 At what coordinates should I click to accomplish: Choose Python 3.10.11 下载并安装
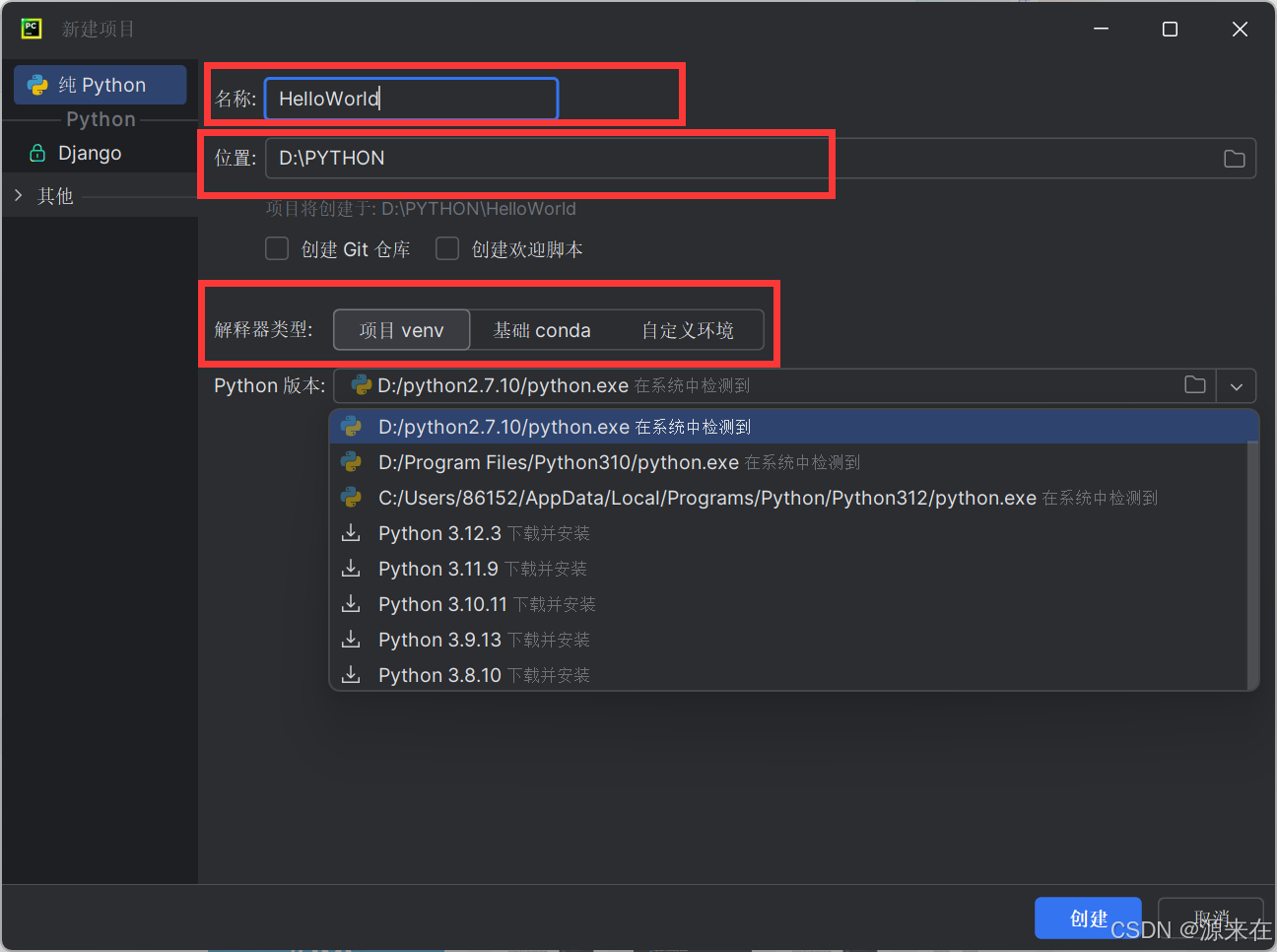click(x=789, y=604)
